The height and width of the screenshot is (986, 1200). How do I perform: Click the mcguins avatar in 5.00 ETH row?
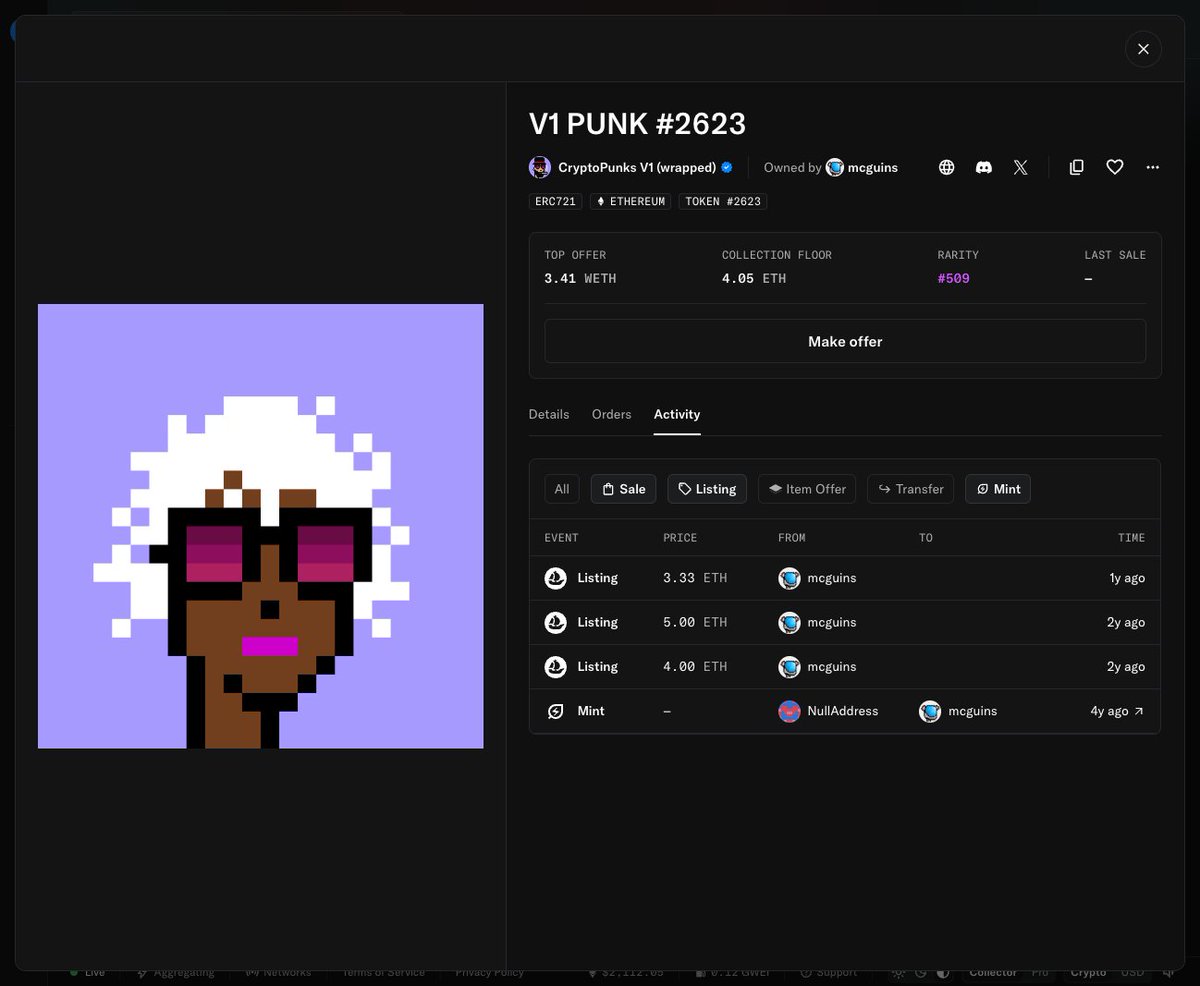789,622
